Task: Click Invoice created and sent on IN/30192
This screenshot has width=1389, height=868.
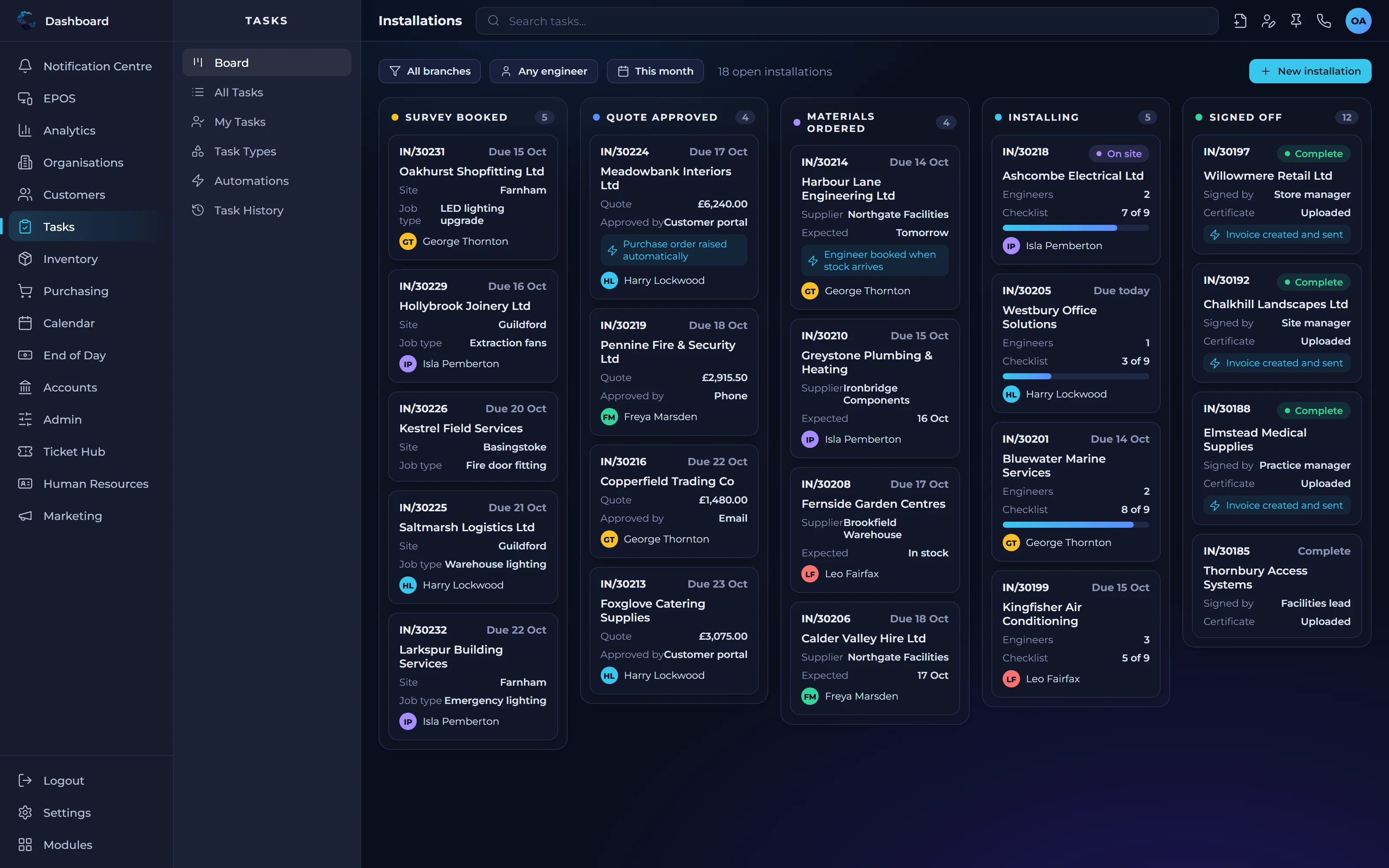Action: [x=1277, y=363]
